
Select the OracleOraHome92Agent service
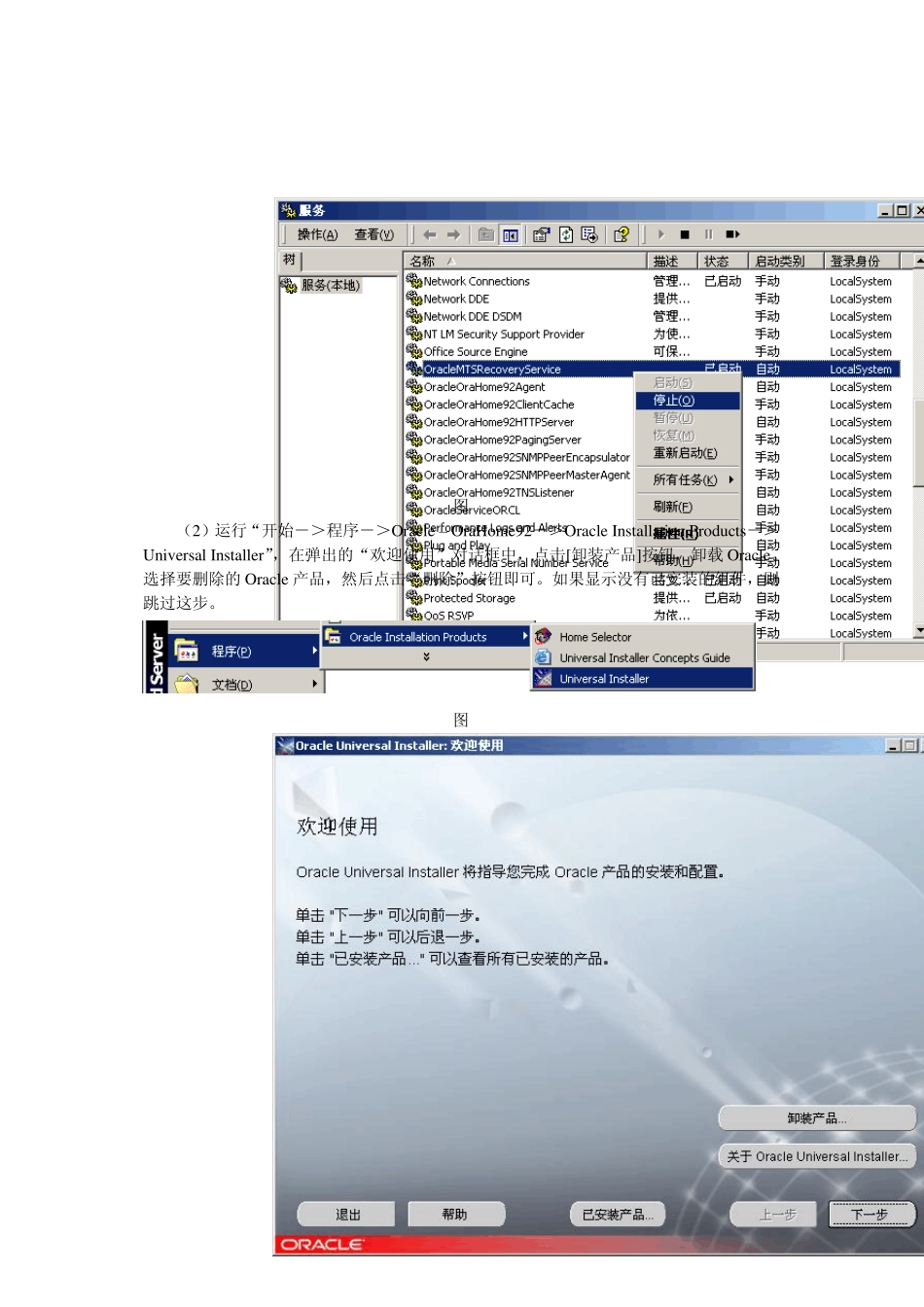pyautogui.click(x=483, y=387)
